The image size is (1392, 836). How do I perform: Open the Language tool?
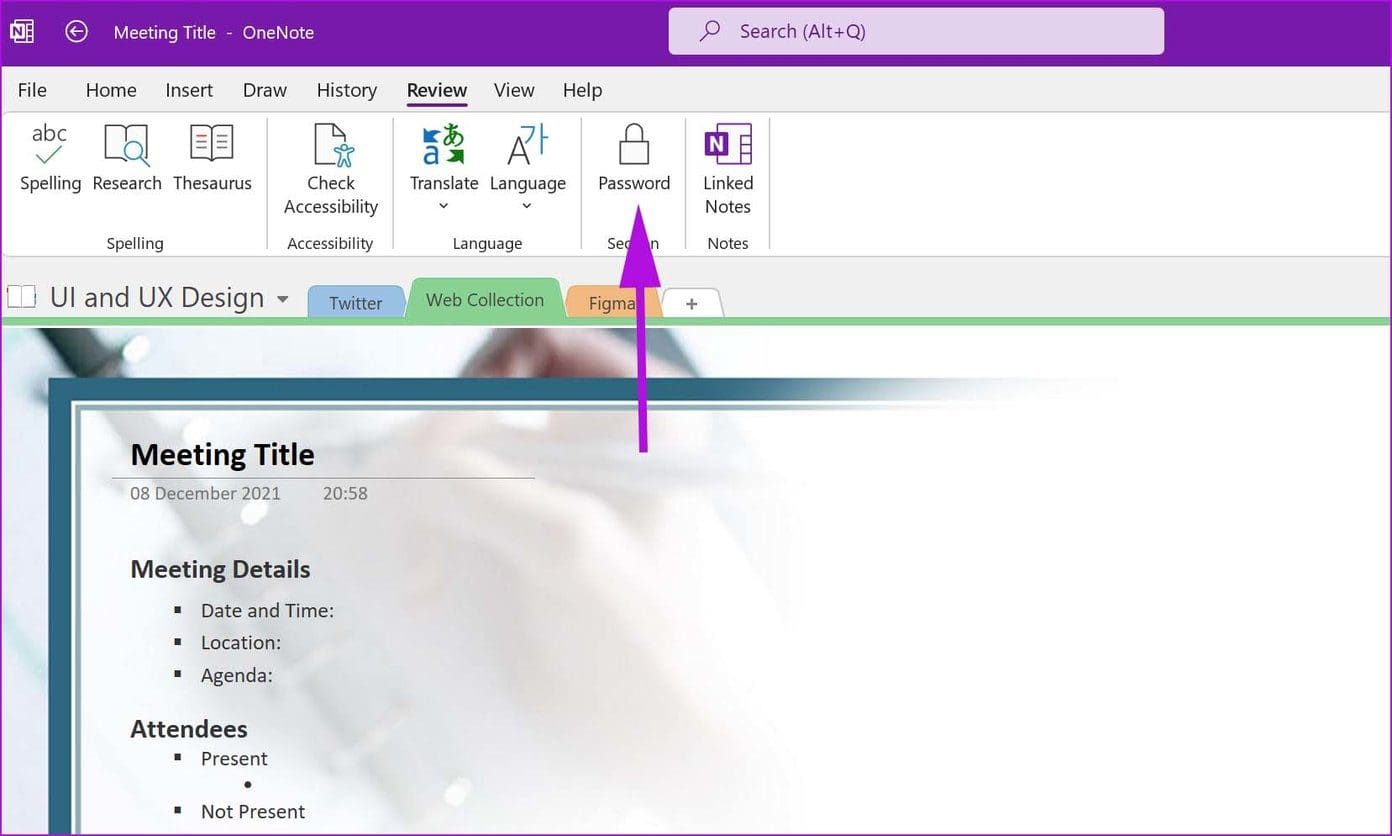coord(528,160)
